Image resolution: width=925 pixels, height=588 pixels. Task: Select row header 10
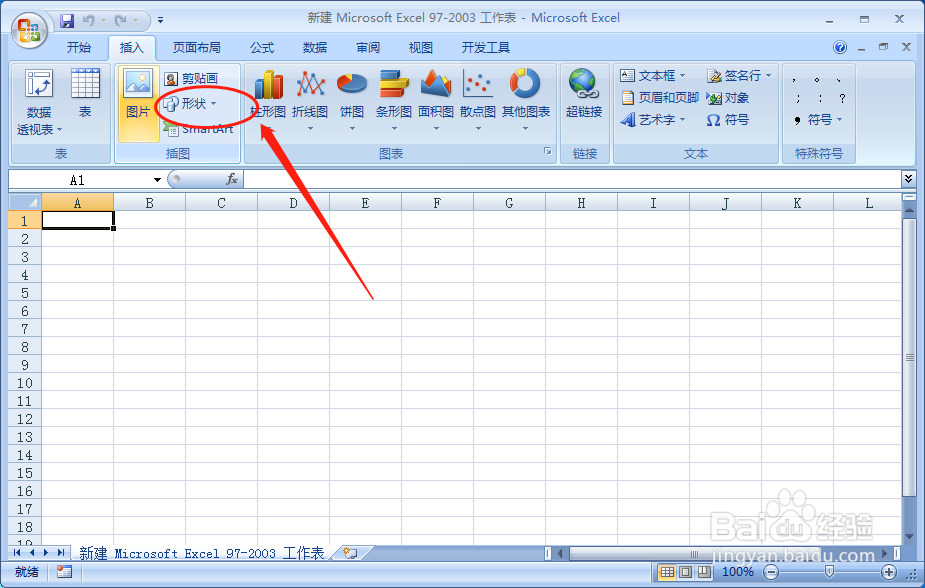25,383
